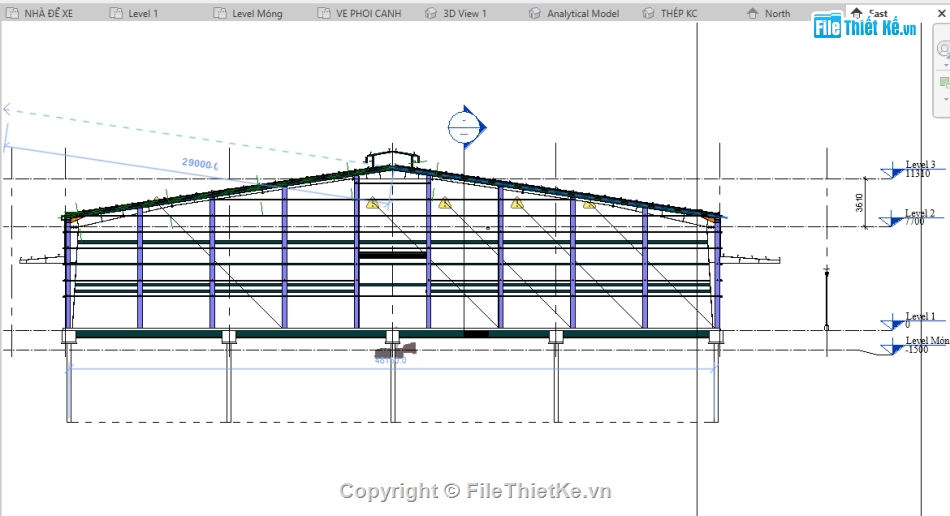Select the rightmost foundation pad
The image size is (950, 516).
point(716,337)
